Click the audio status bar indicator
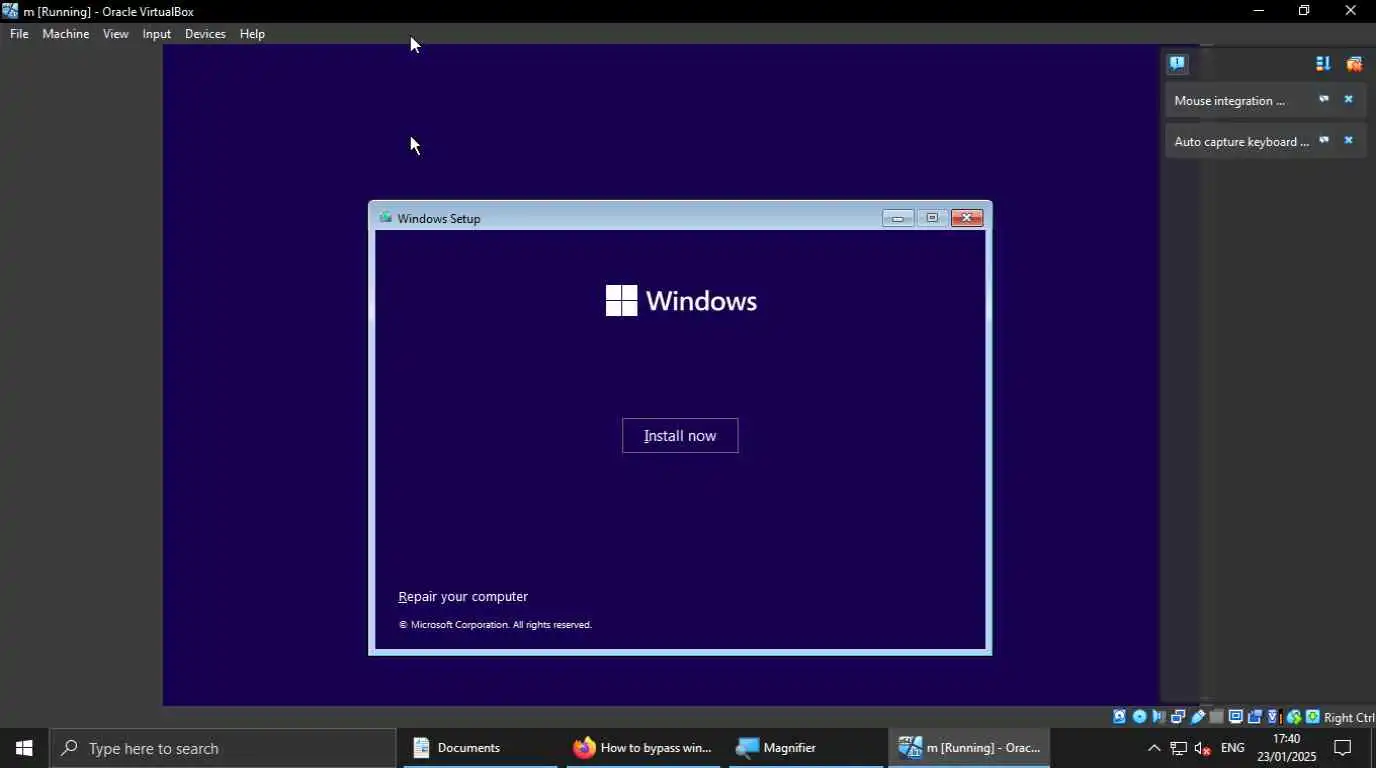1376x768 pixels. (x=1158, y=717)
